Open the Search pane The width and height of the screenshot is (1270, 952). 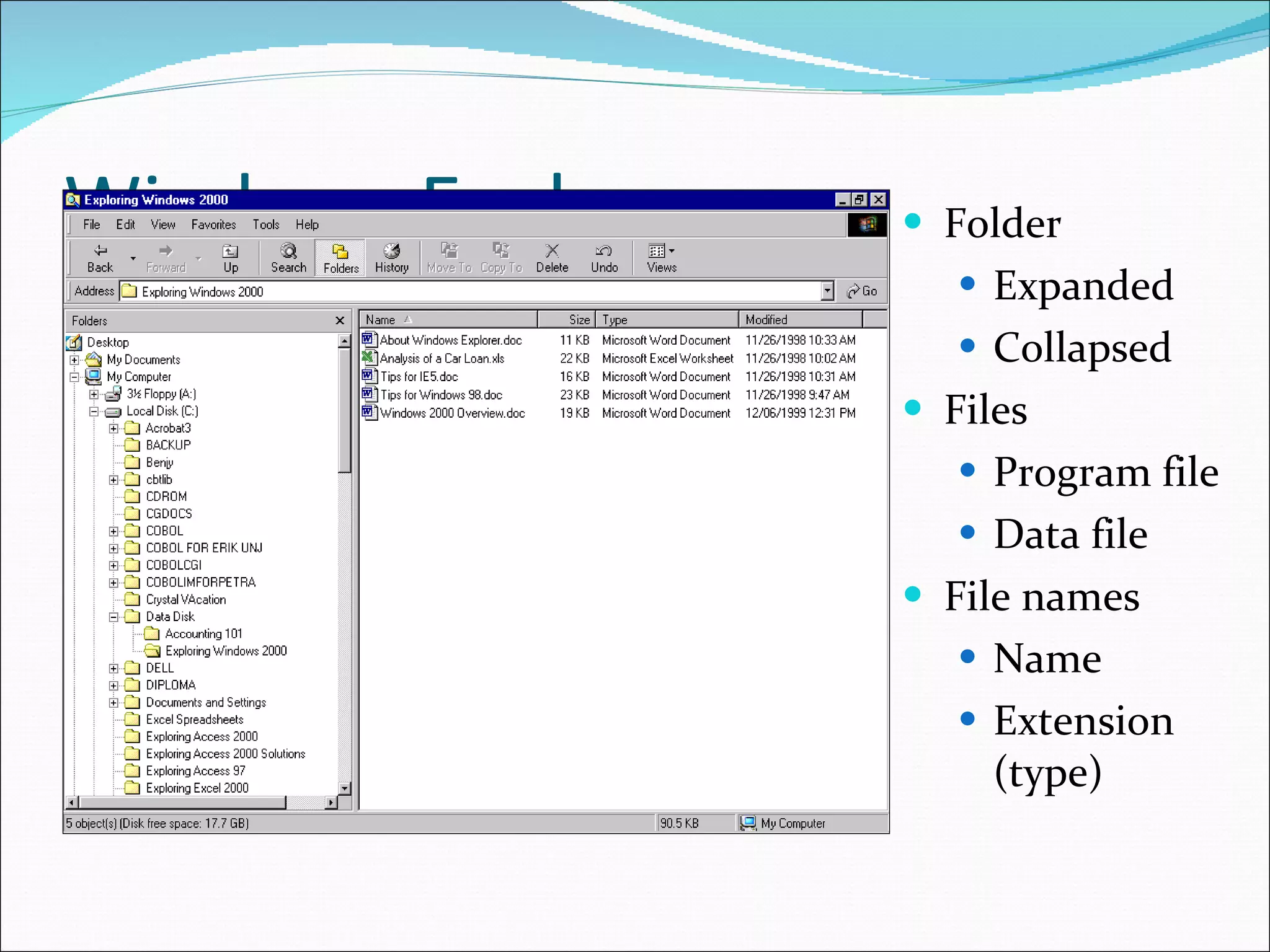(x=288, y=258)
